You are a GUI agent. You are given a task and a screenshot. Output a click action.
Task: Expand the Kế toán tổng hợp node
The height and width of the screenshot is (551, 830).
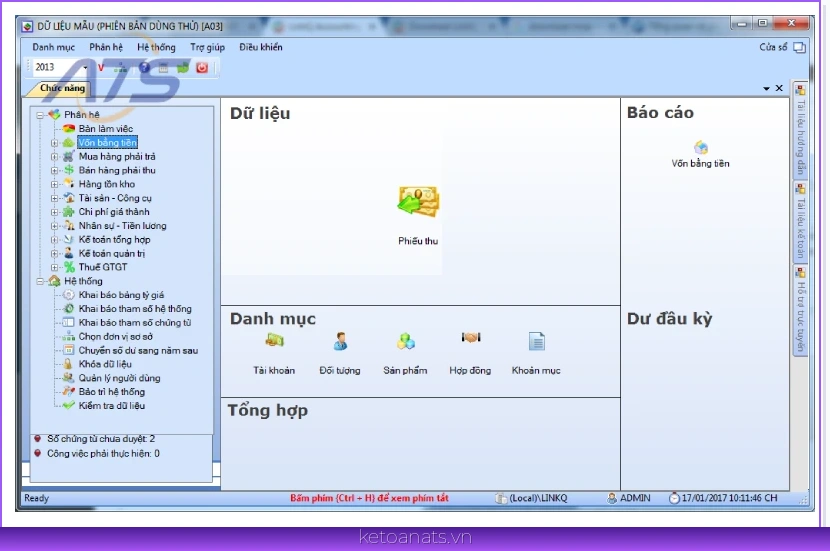[55, 240]
